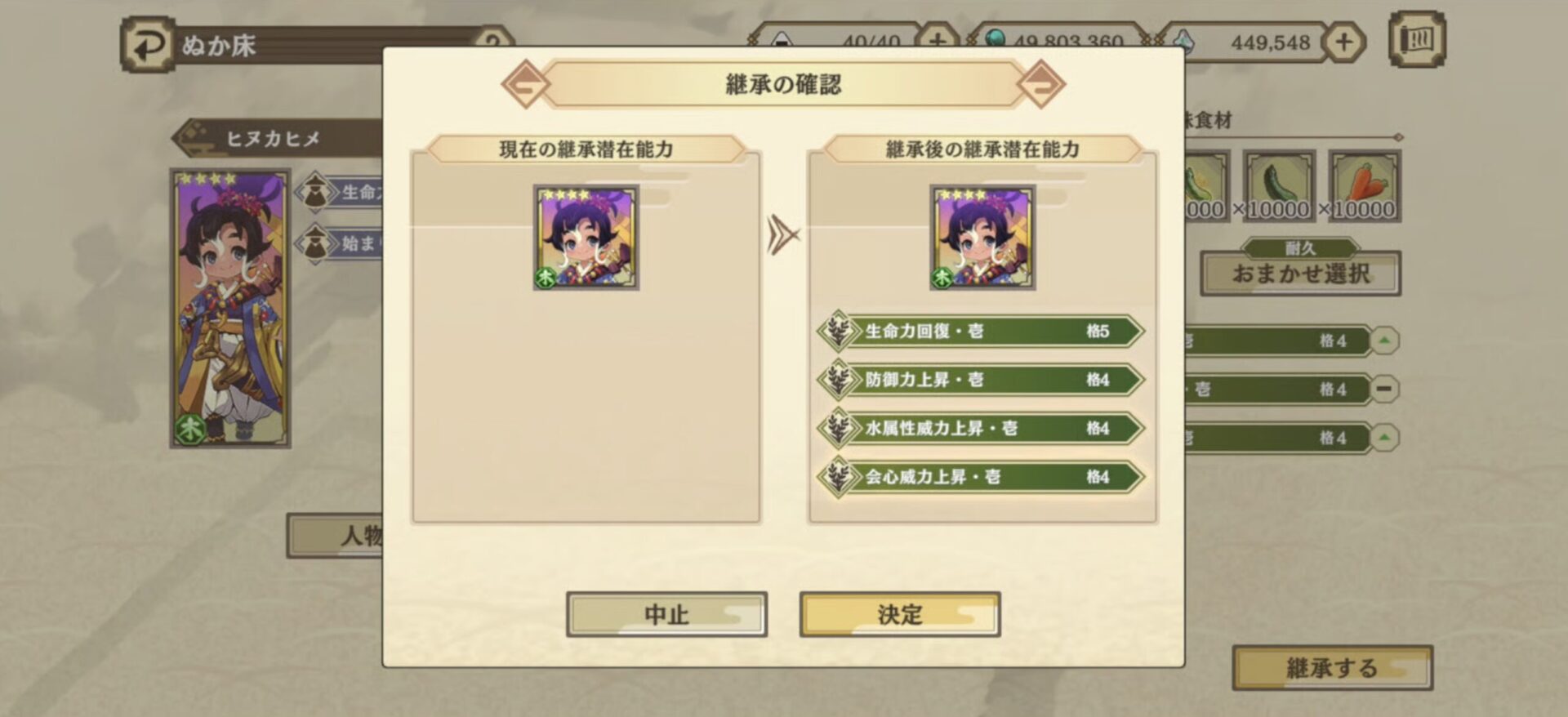Click the 中止 cancel button
The image size is (1568, 717).
666,614
